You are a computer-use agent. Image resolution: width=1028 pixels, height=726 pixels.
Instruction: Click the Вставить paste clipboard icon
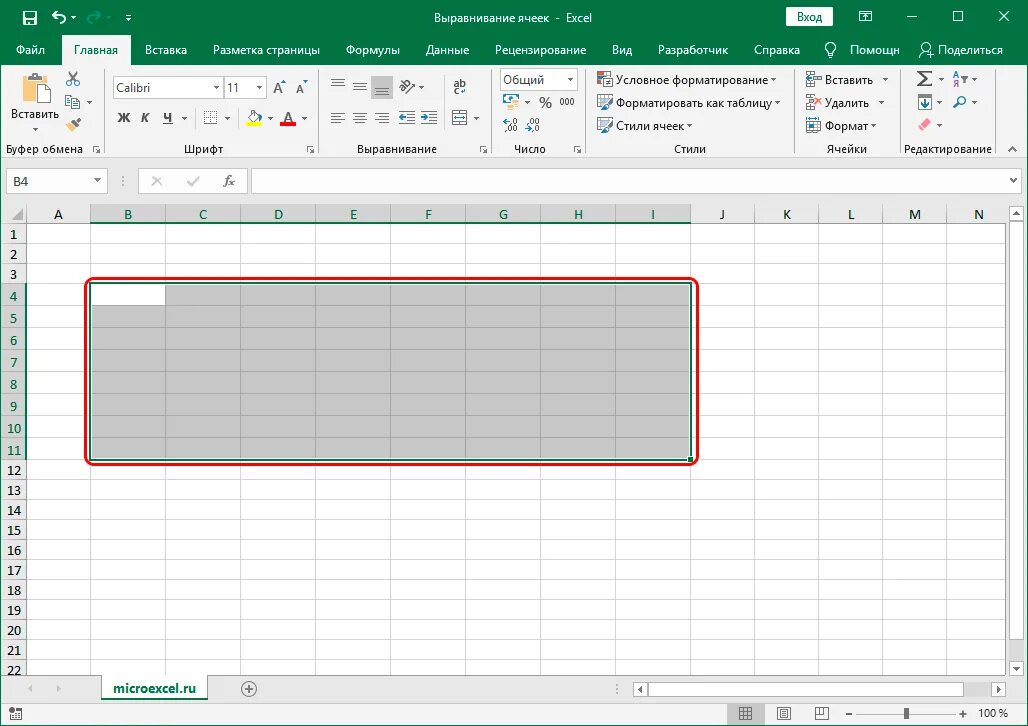[35, 89]
